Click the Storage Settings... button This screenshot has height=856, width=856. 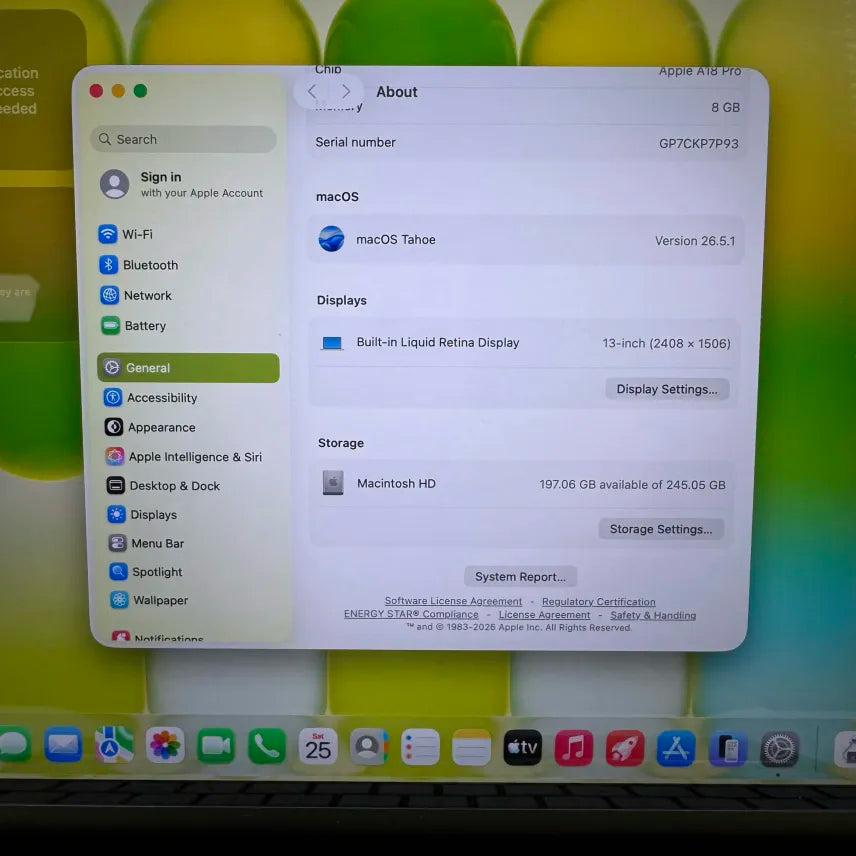click(x=661, y=529)
